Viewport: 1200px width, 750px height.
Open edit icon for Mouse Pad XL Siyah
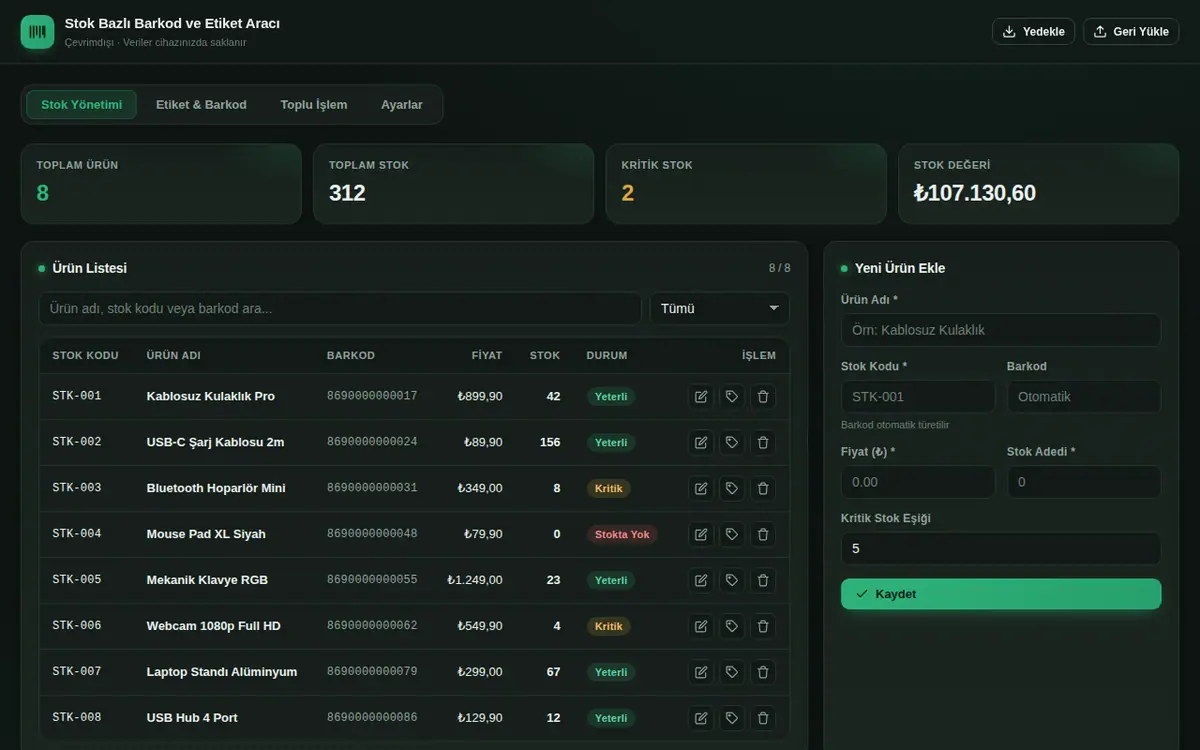701,534
